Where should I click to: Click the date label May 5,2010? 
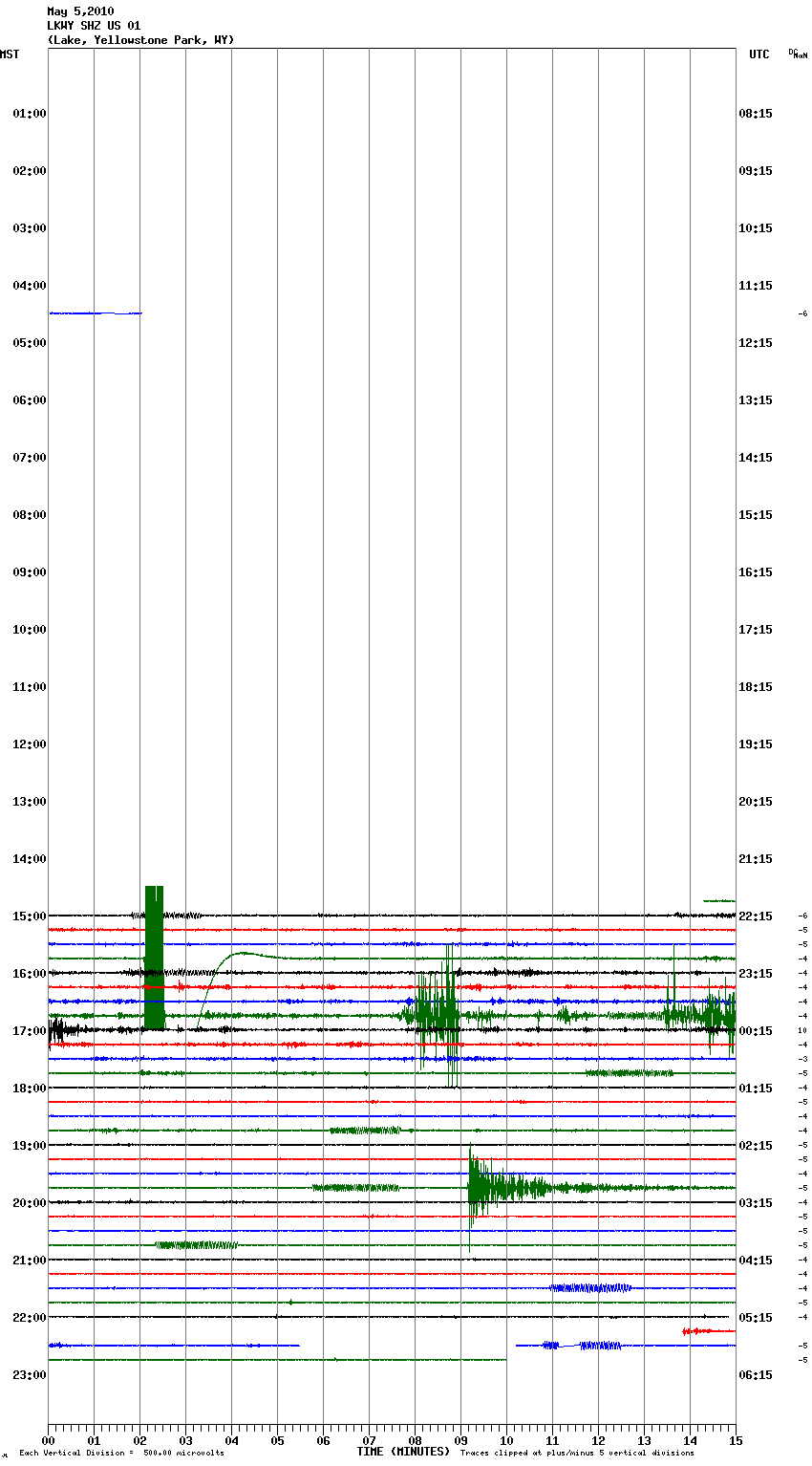tap(80, 11)
